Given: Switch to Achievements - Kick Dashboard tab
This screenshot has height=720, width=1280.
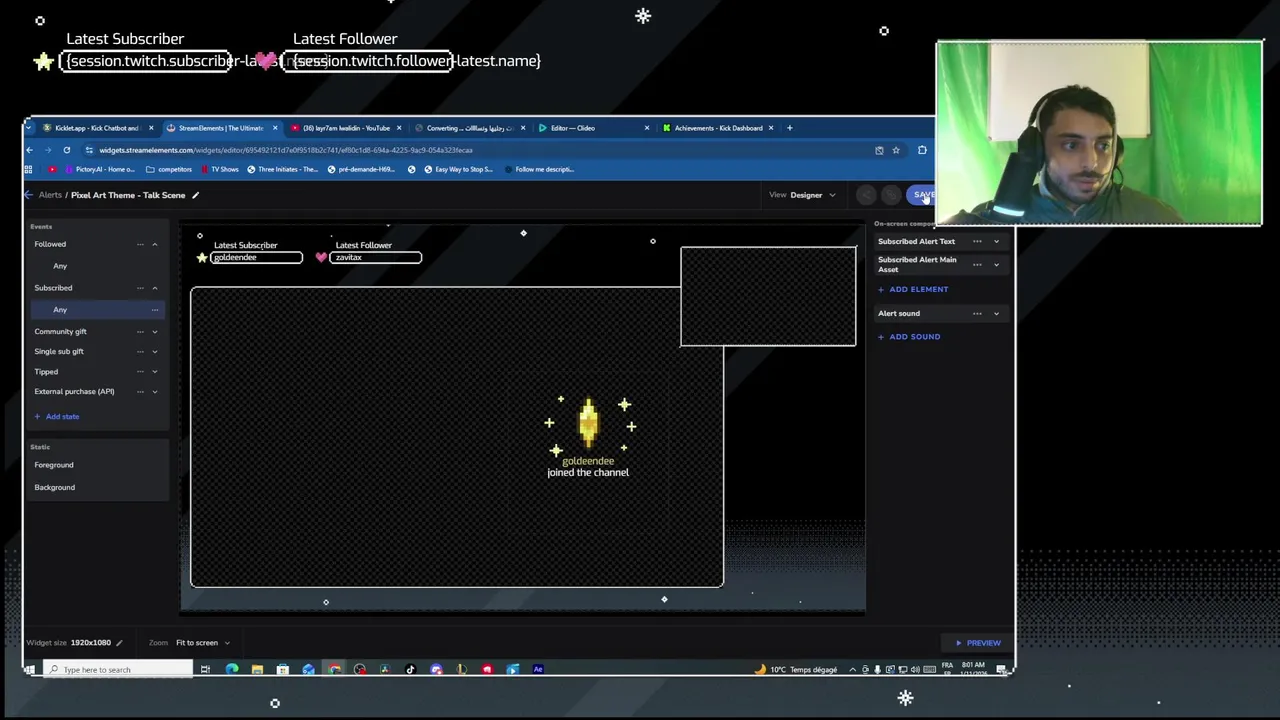Looking at the screenshot, I should (x=717, y=128).
